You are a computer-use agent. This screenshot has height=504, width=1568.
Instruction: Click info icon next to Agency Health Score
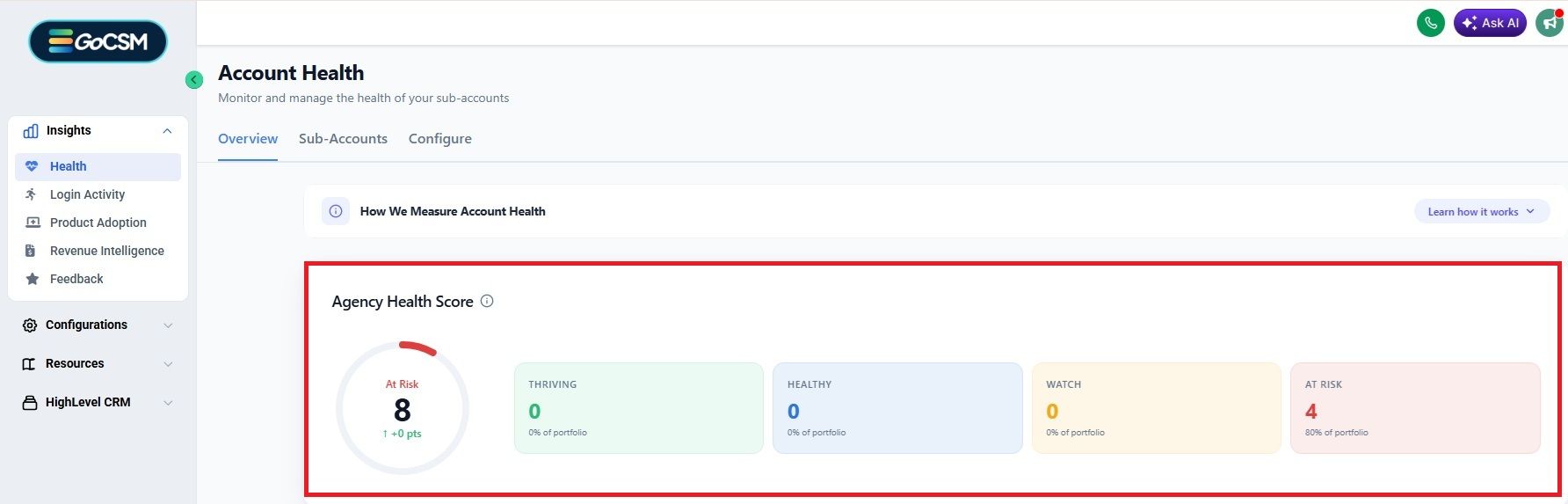click(x=487, y=301)
